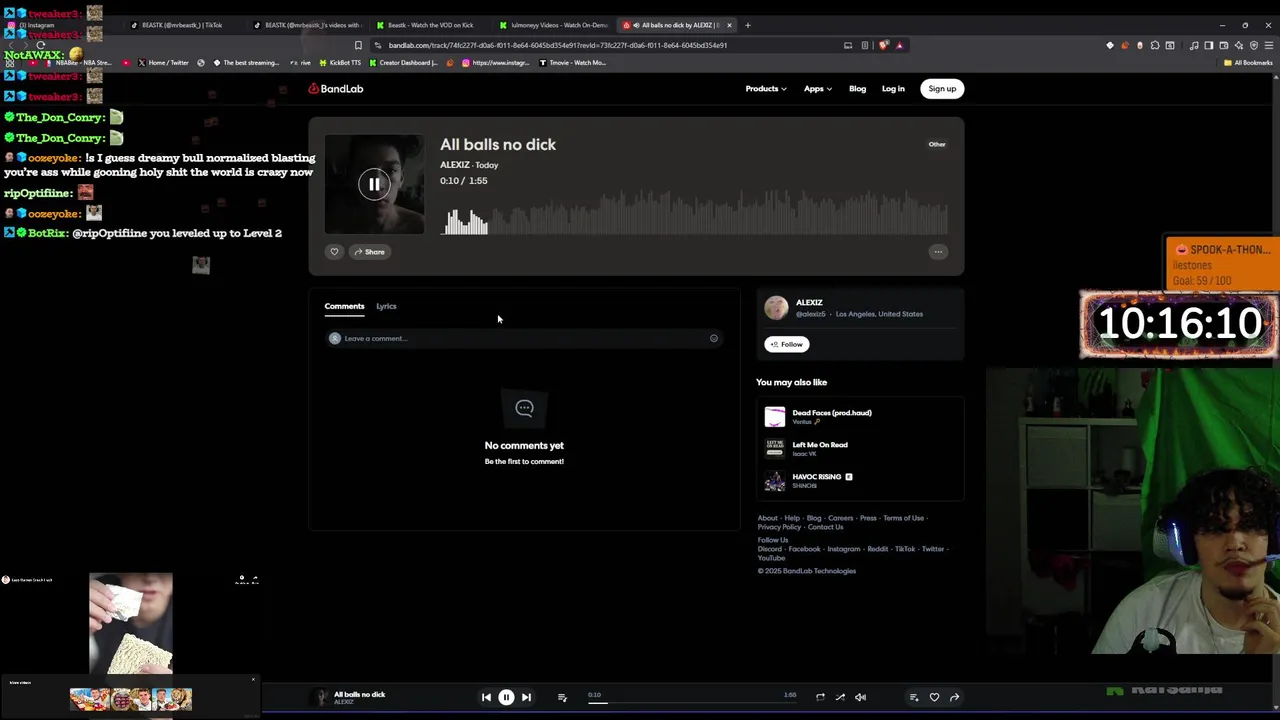Share the track using the Share button
Screen dimensions: 1280x720
click(369, 252)
